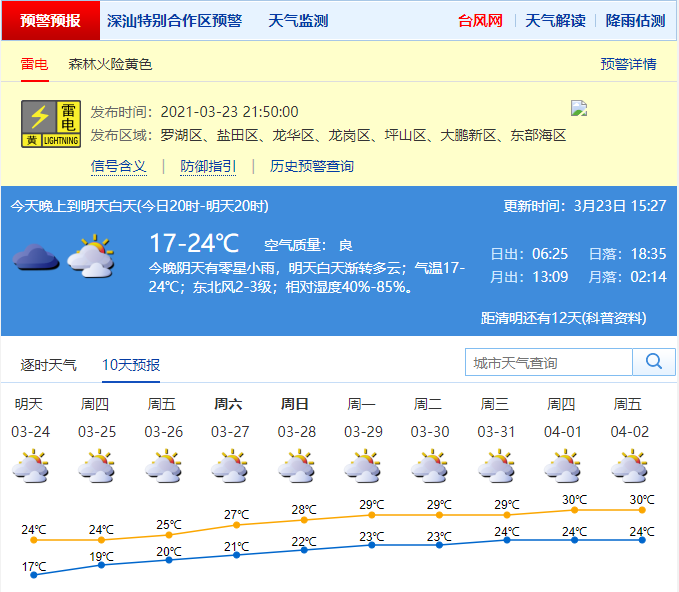Screen dimensions: 679x592
Task: Open the 森林火险黄色 warning tab
Action: coord(110,64)
